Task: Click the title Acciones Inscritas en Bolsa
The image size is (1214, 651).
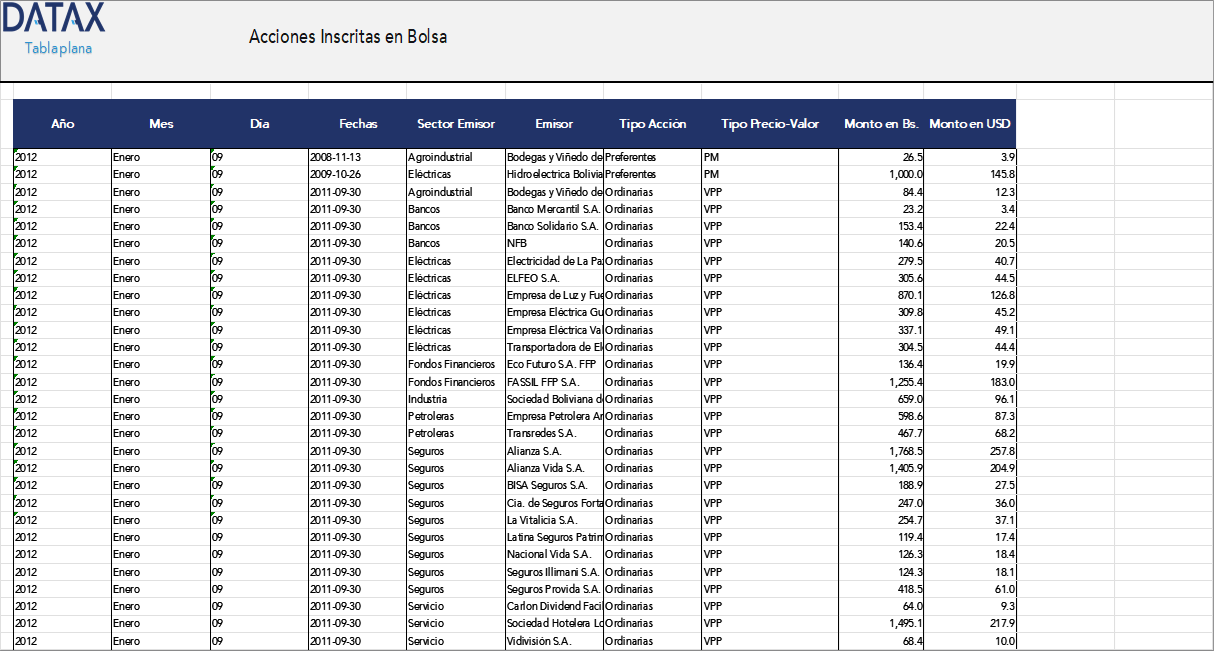Action: tap(348, 37)
